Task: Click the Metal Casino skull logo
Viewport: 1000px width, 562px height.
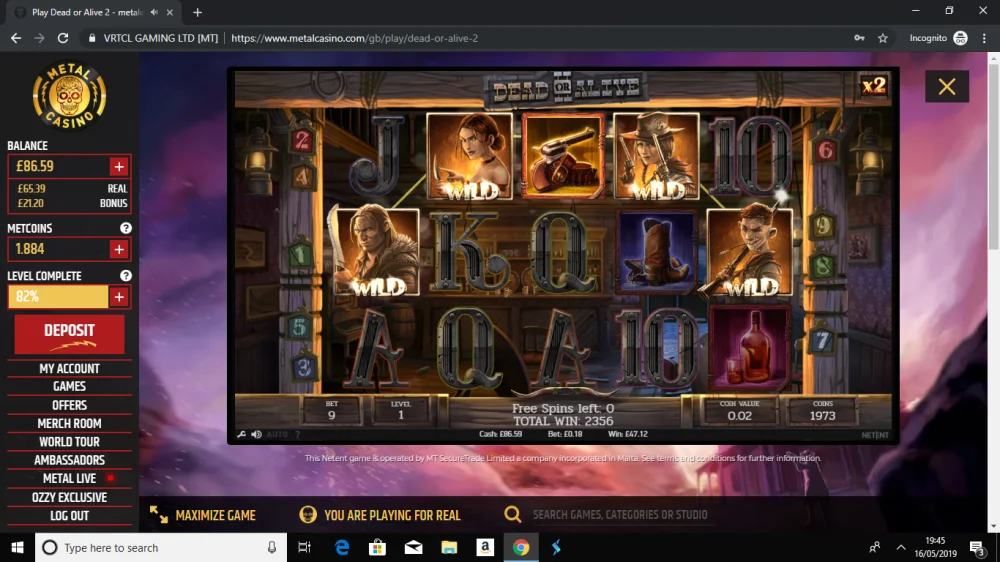Action: pyautogui.click(x=70, y=96)
